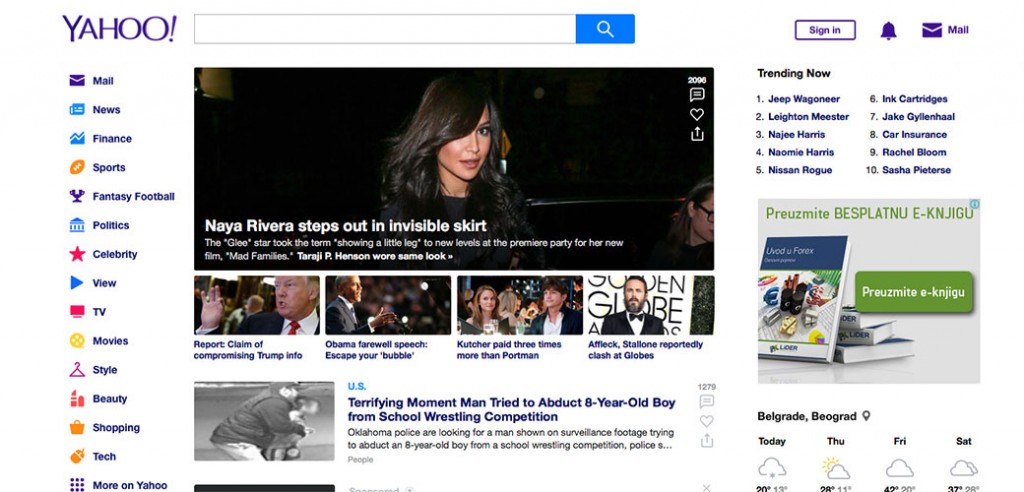This screenshot has height=492, width=1024.
Task: Share the Naya Rivera story
Action: click(x=697, y=133)
